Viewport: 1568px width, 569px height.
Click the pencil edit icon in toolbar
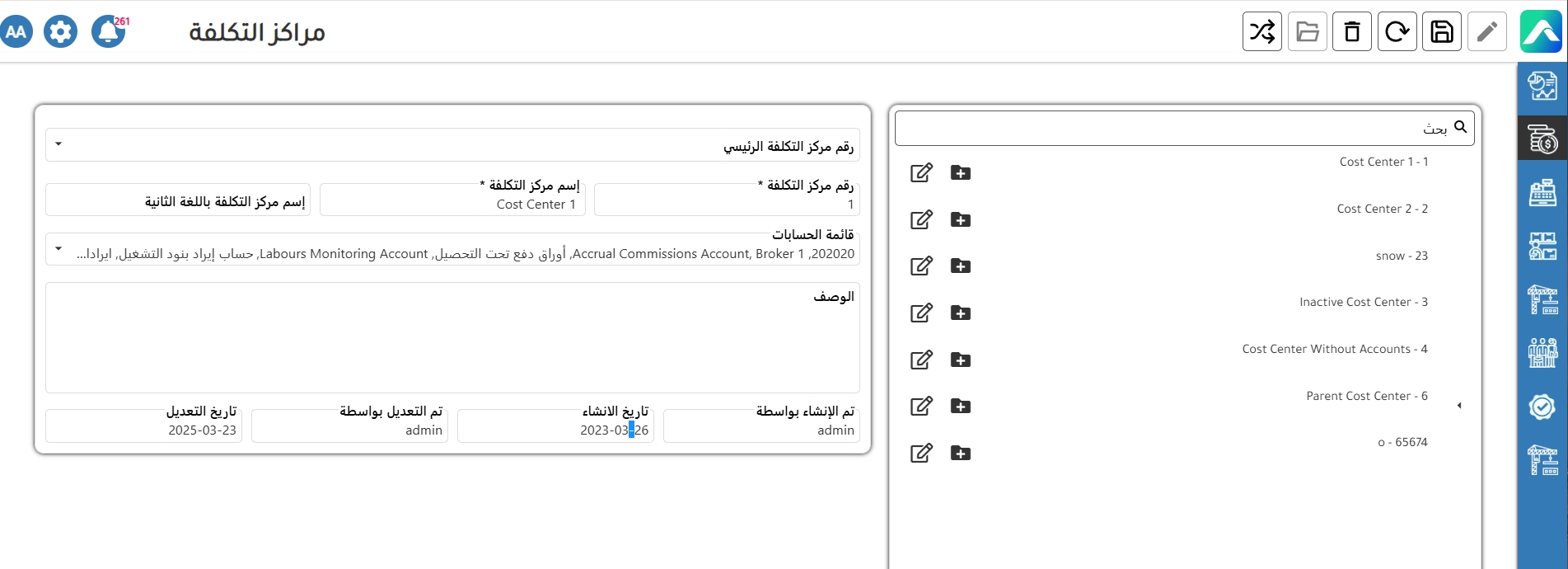coord(1486,32)
